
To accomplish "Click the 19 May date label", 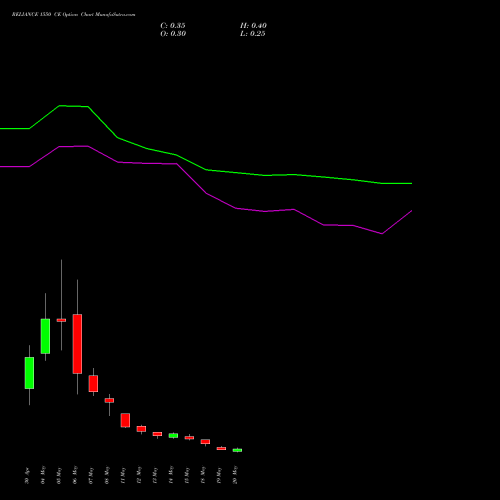I will 219,476.
